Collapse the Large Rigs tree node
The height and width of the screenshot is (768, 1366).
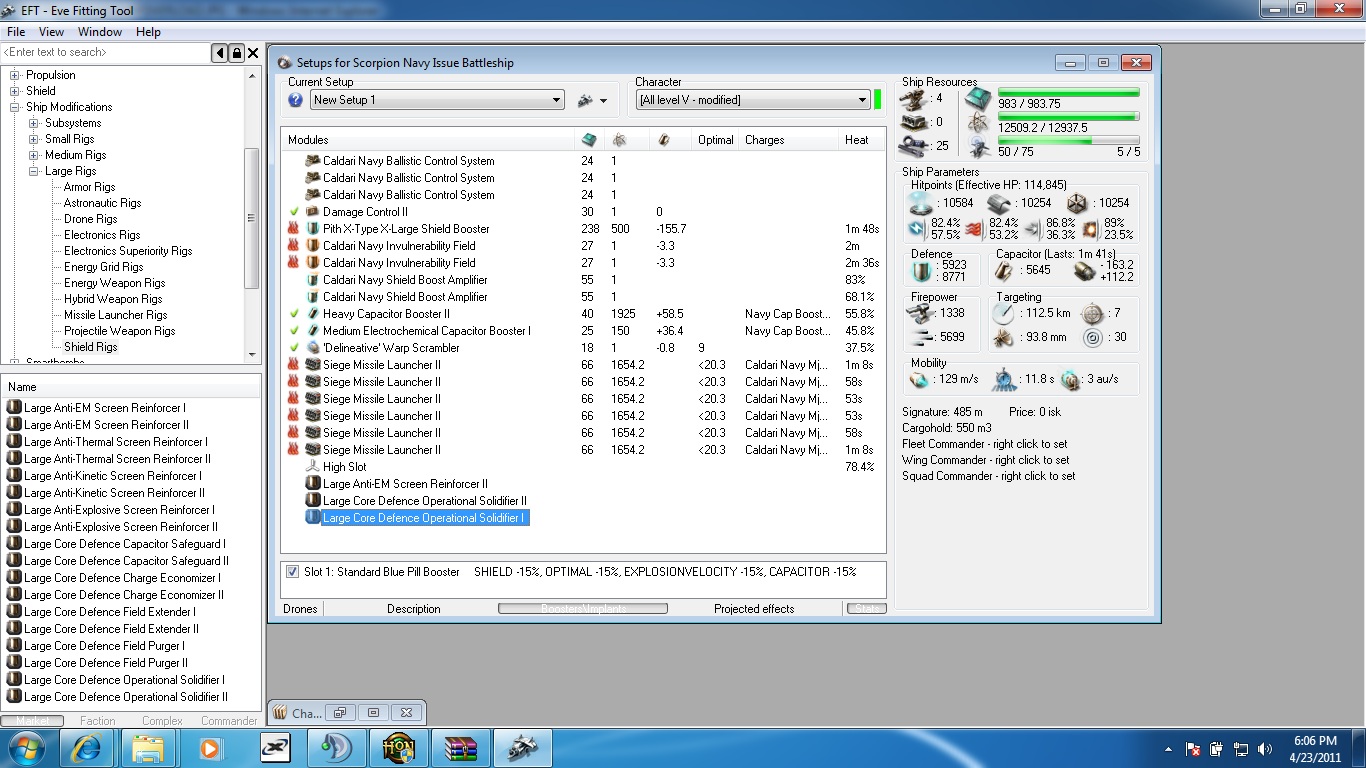[34, 171]
